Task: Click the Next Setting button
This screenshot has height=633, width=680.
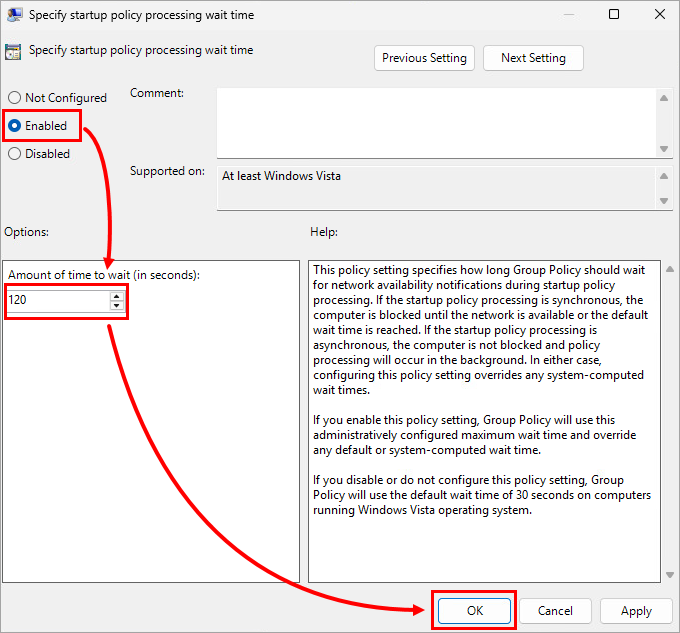Action: 533,58
